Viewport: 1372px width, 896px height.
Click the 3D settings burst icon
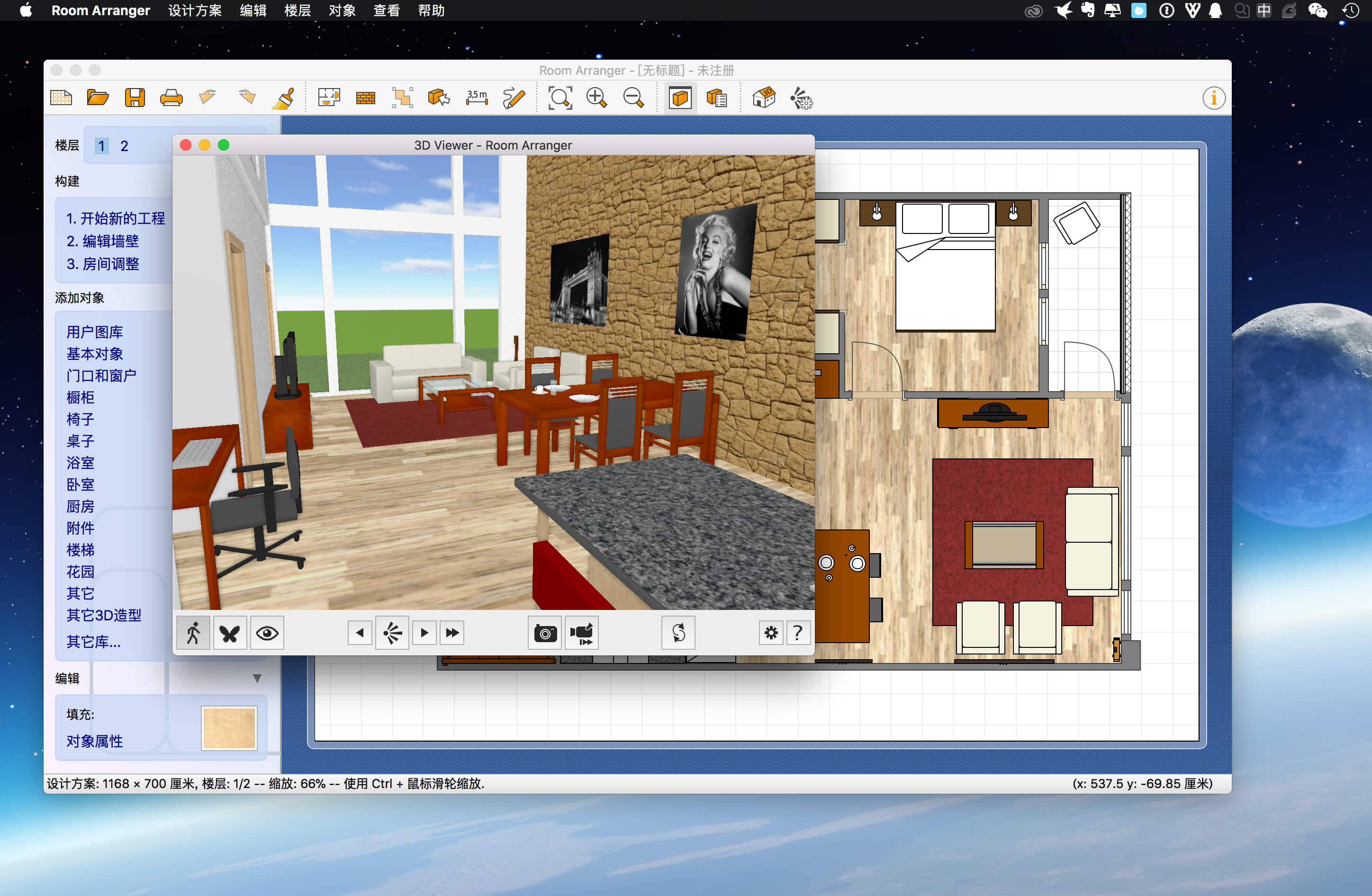(801, 99)
